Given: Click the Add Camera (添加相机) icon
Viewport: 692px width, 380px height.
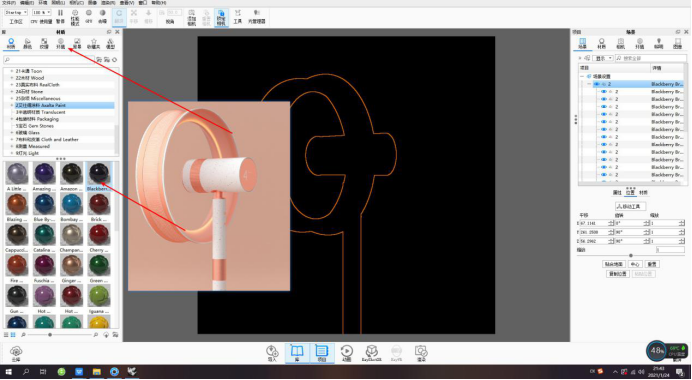Looking at the screenshot, I should pyautogui.click(x=192, y=17).
